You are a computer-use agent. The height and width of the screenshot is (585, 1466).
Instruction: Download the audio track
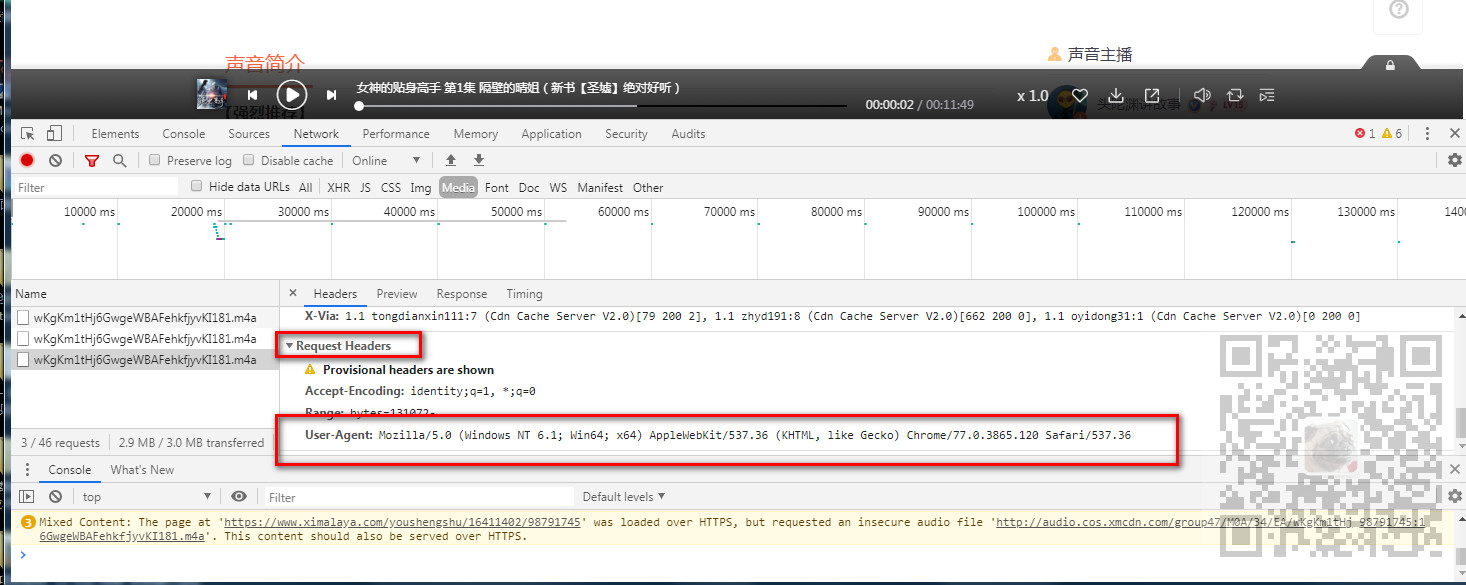(x=1117, y=96)
